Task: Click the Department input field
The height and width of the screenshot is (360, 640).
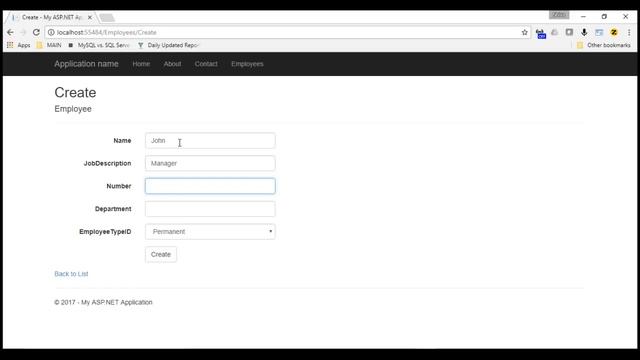Action: click(210, 209)
